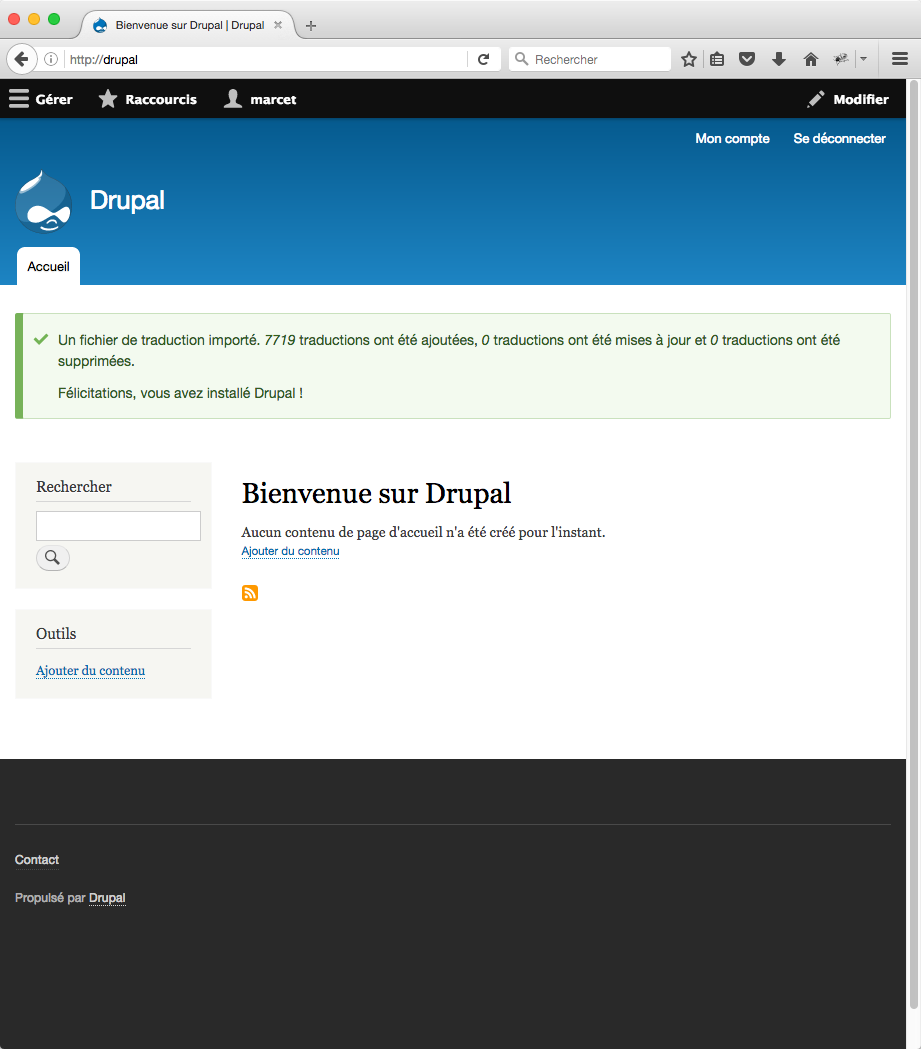Click the Drupal site name

127,200
